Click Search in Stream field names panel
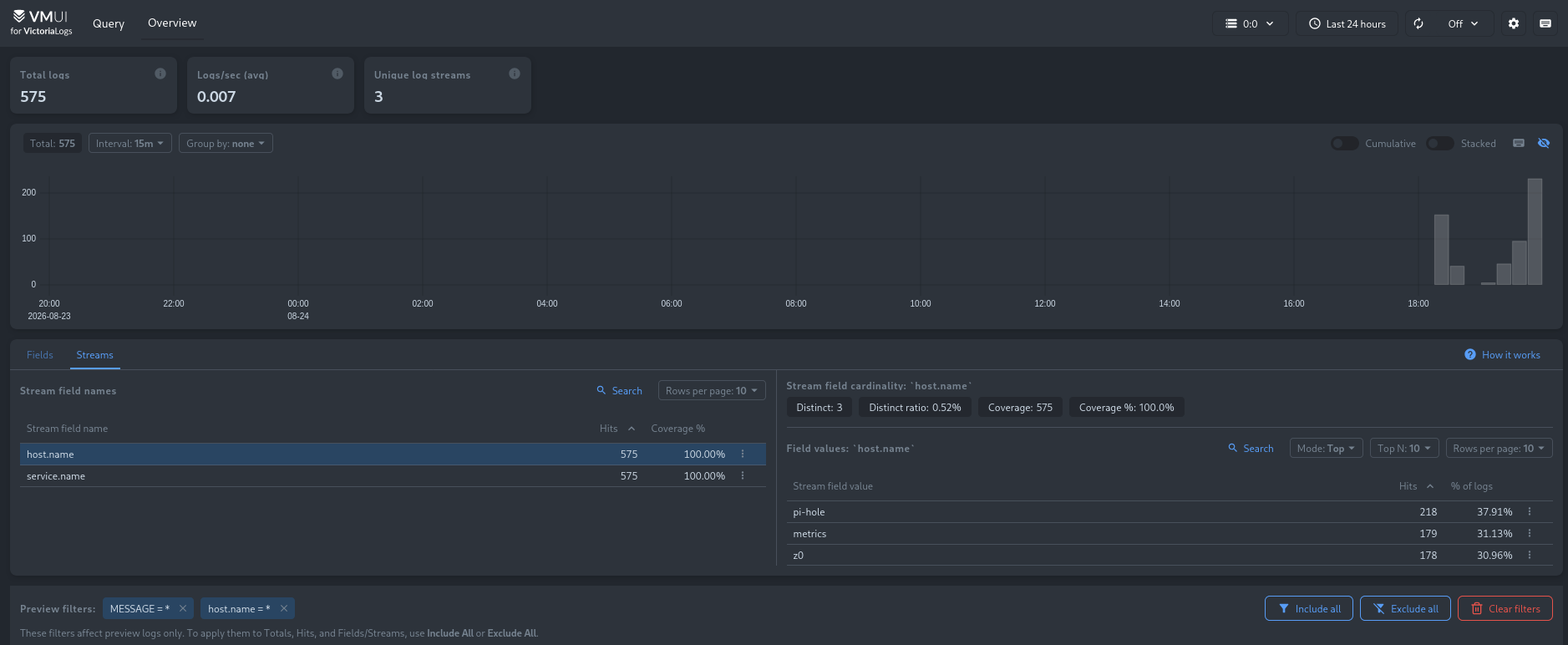1568x645 pixels. [620, 390]
